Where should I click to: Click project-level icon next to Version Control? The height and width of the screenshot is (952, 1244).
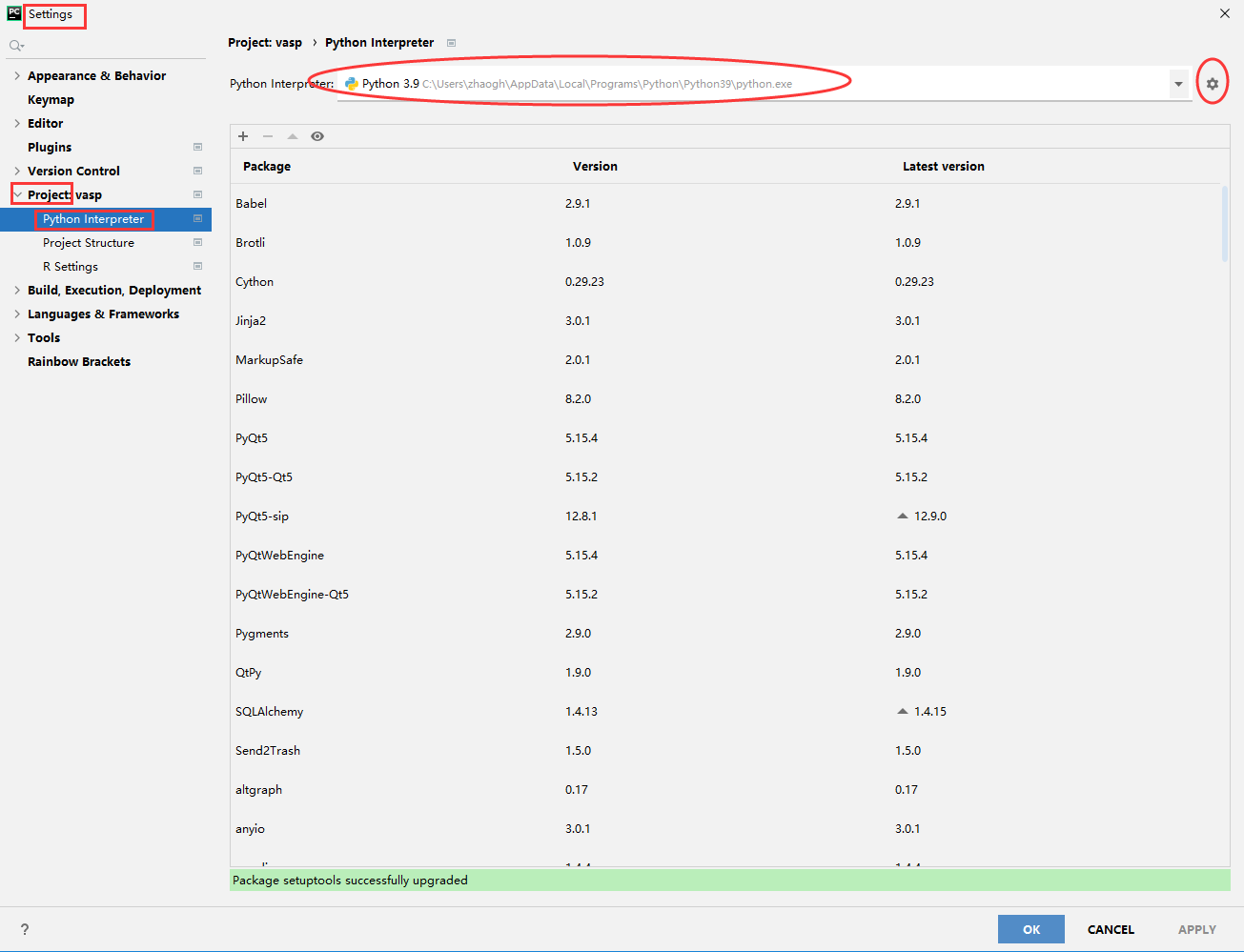197,171
